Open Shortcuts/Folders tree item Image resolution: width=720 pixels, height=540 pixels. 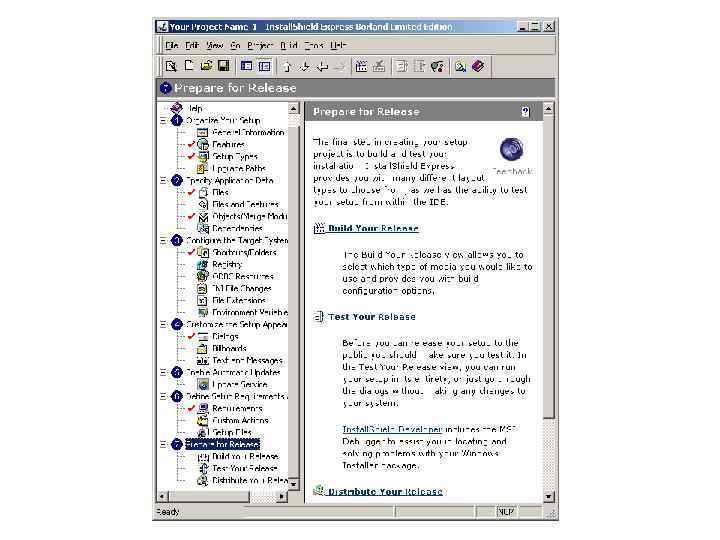point(244,252)
